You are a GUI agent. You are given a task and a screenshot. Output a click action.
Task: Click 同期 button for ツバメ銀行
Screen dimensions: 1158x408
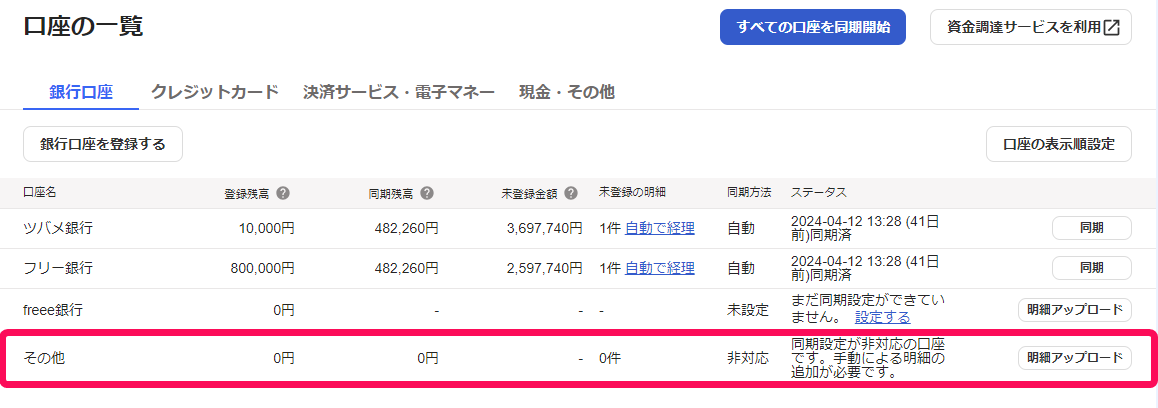(1092, 228)
